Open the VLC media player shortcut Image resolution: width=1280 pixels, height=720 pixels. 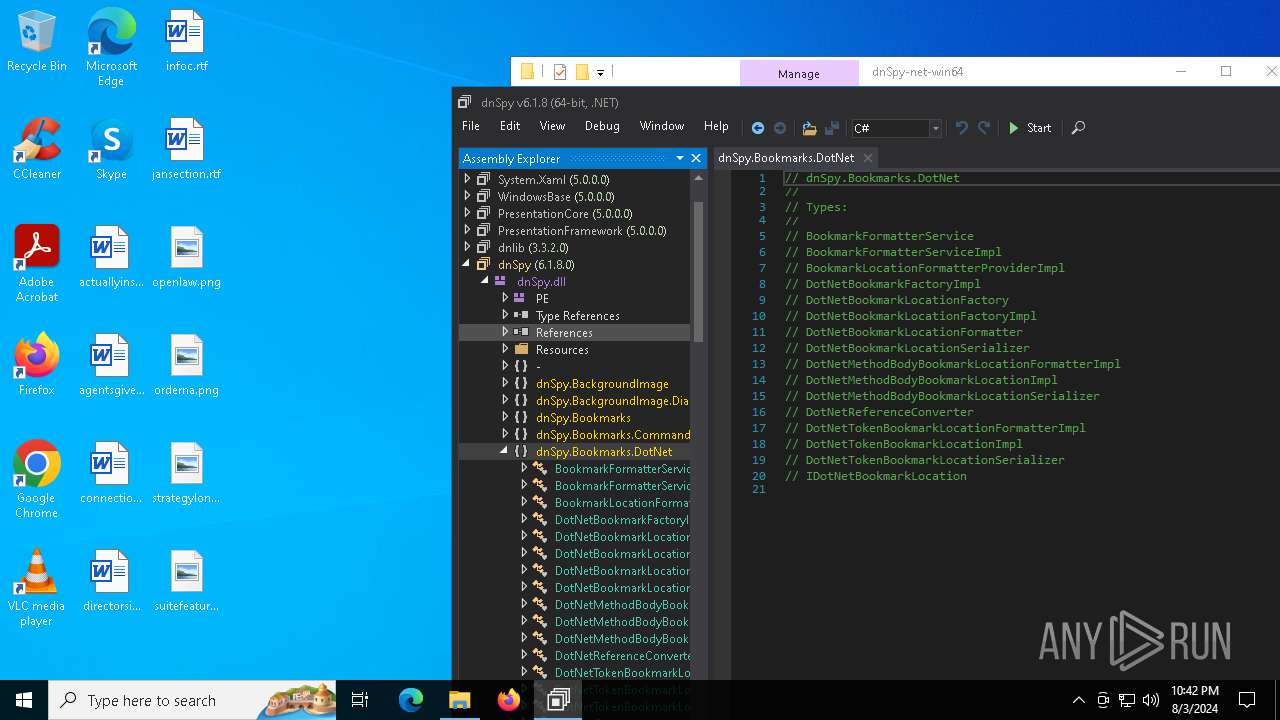click(37, 588)
